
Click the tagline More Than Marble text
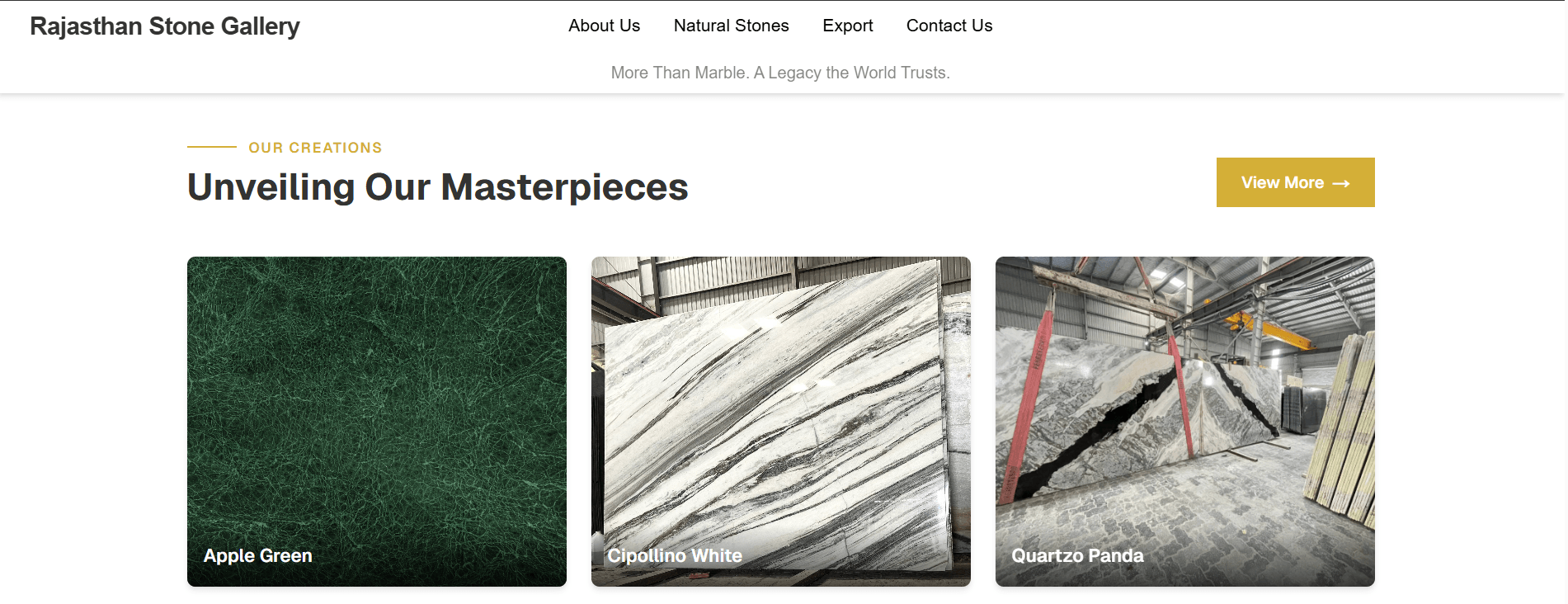click(x=780, y=73)
